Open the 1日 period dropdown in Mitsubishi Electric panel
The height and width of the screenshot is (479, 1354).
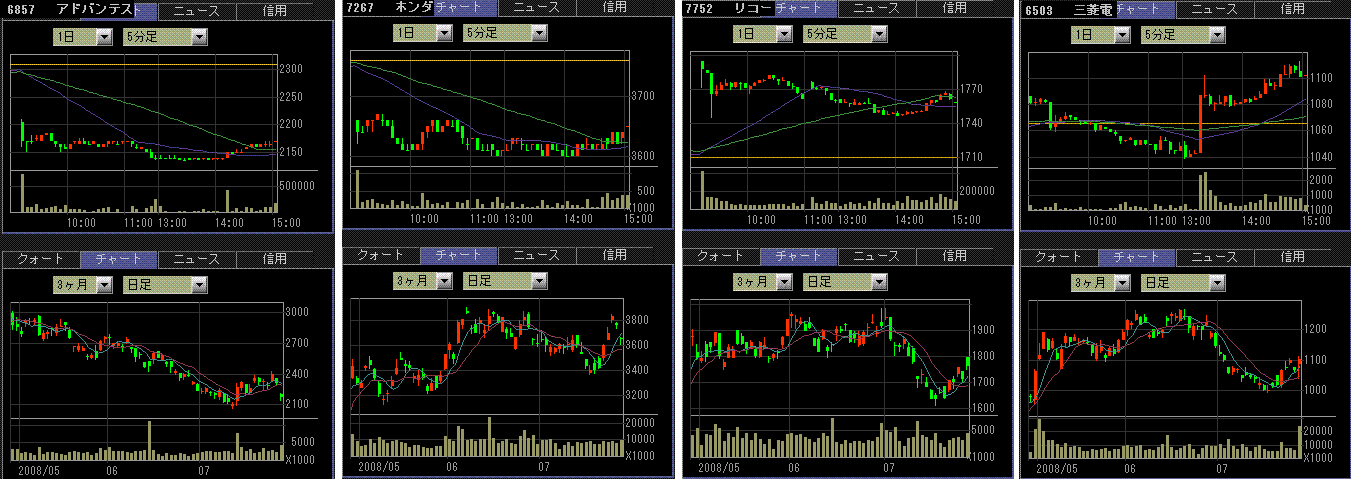1102,34
